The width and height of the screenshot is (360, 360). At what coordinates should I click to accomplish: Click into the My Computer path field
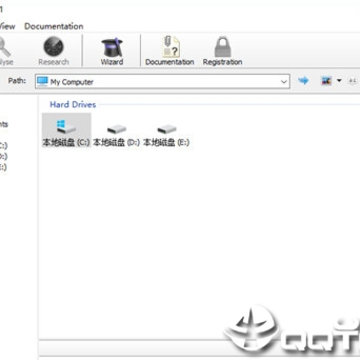pyautogui.click(x=162, y=82)
